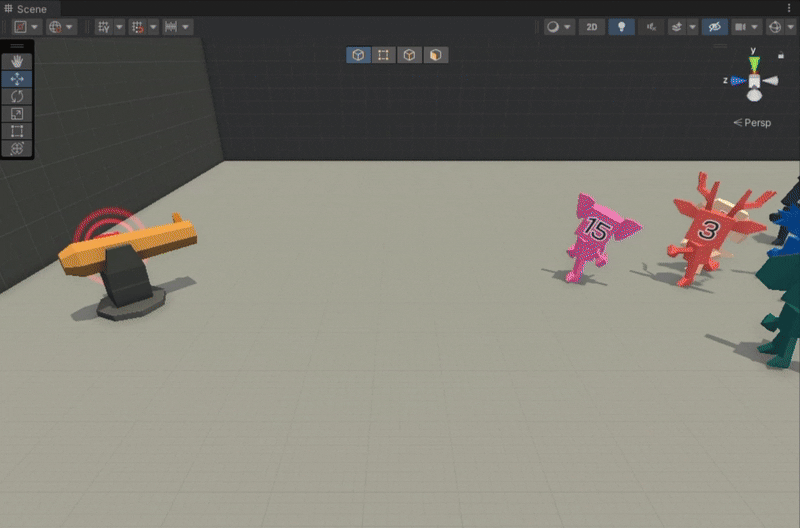The height and width of the screenshot is (528, 800).
Task: Select ProBuilder Vertex selection mode
Action: [384, 55]
